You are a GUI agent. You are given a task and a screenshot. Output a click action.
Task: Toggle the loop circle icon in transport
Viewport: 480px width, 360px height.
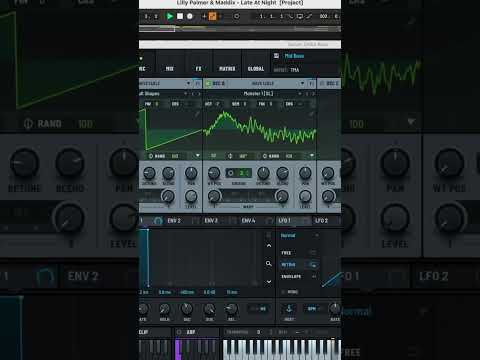(x=236, y=16)
